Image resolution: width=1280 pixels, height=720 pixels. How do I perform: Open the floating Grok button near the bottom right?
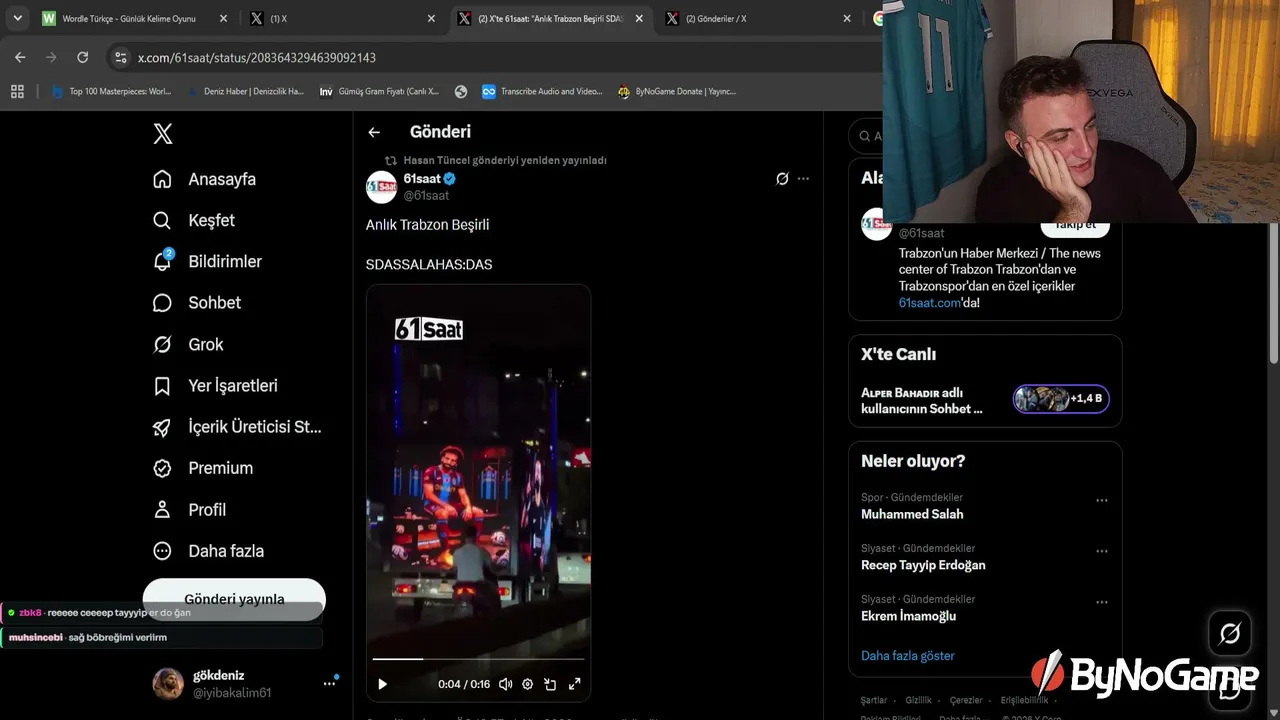[x=1230, y=633]
